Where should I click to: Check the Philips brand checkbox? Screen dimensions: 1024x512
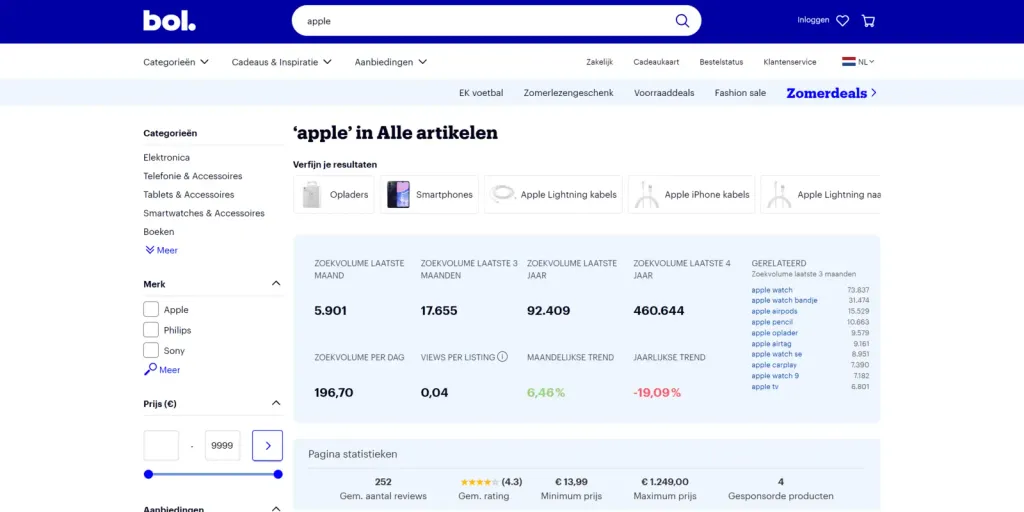click(x=151, y=330)
